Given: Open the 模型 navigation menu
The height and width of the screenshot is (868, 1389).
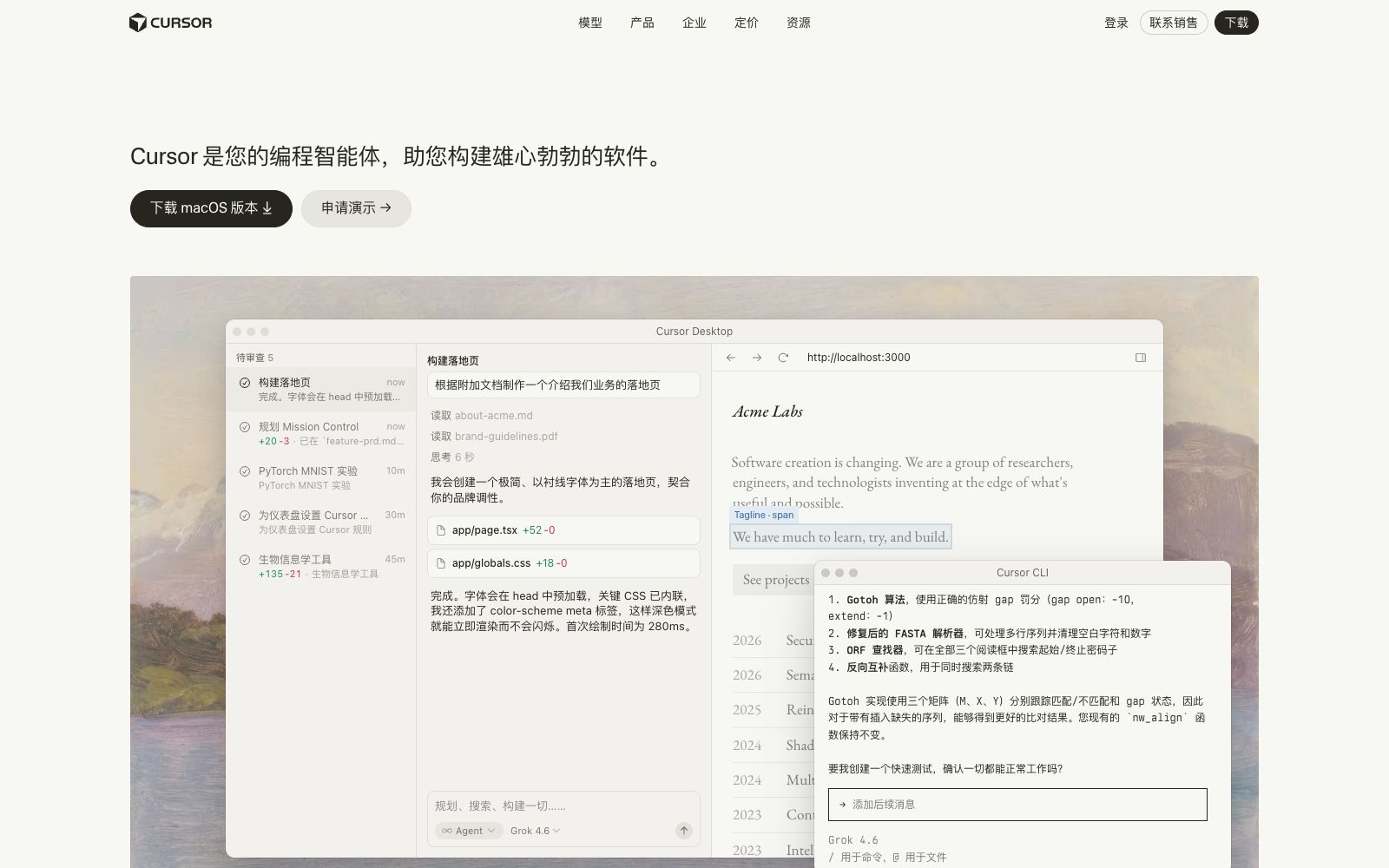Looking at the screenshot, I should [x=590, y=23].
